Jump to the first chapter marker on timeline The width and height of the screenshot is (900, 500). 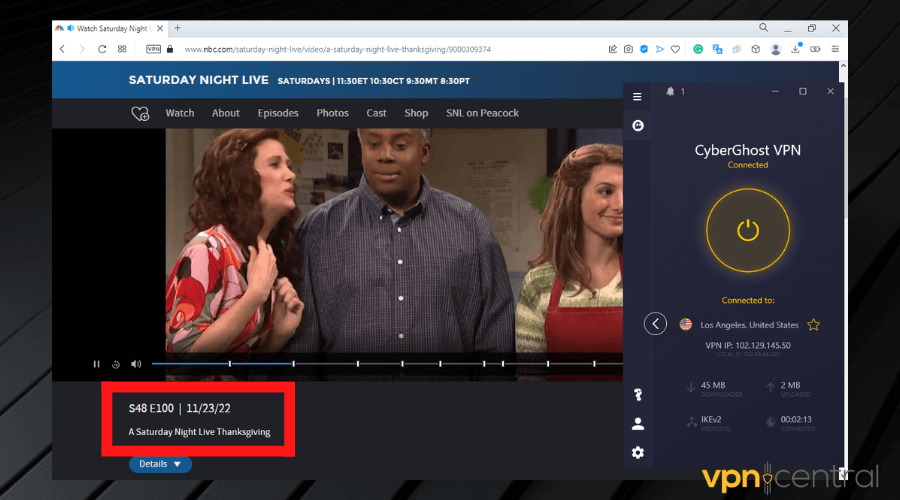point(230,364)
